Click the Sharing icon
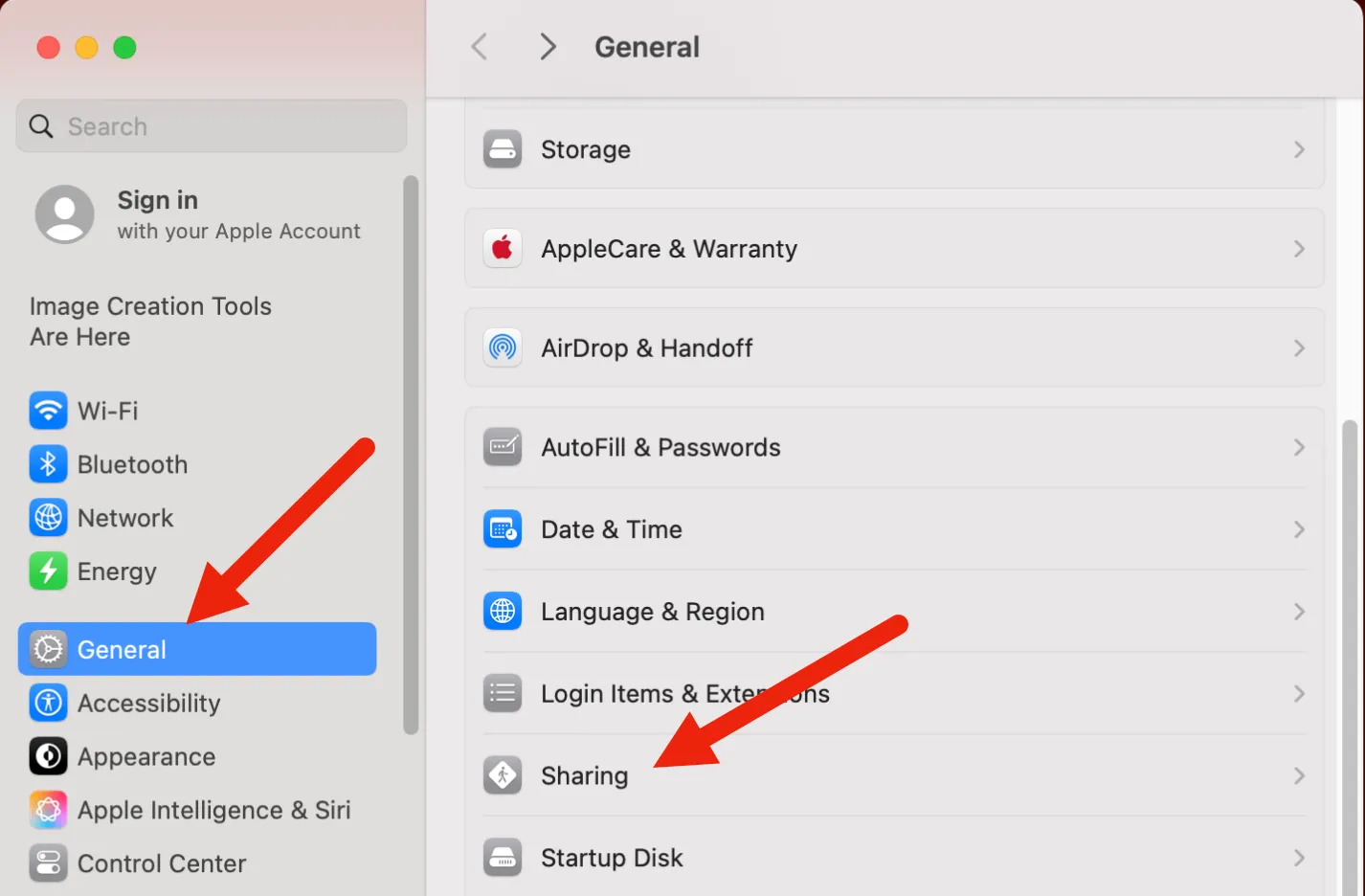1365x896 pixels. (x=503, y=775)
